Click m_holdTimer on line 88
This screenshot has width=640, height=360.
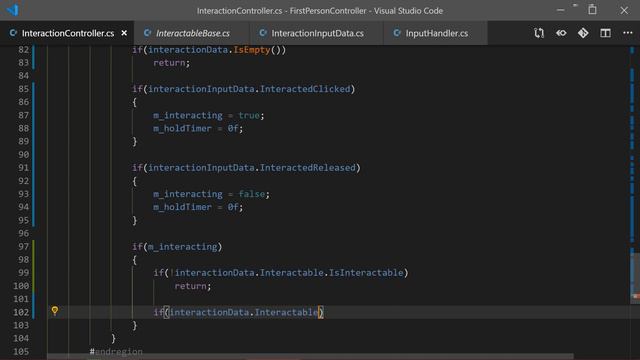(182, 129)
